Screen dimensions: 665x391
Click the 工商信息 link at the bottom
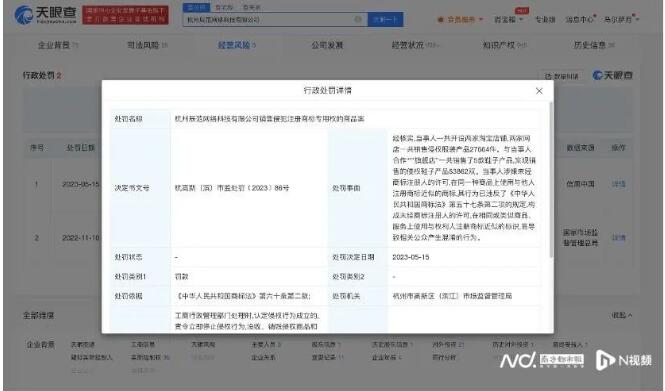(x=142, y=345)
